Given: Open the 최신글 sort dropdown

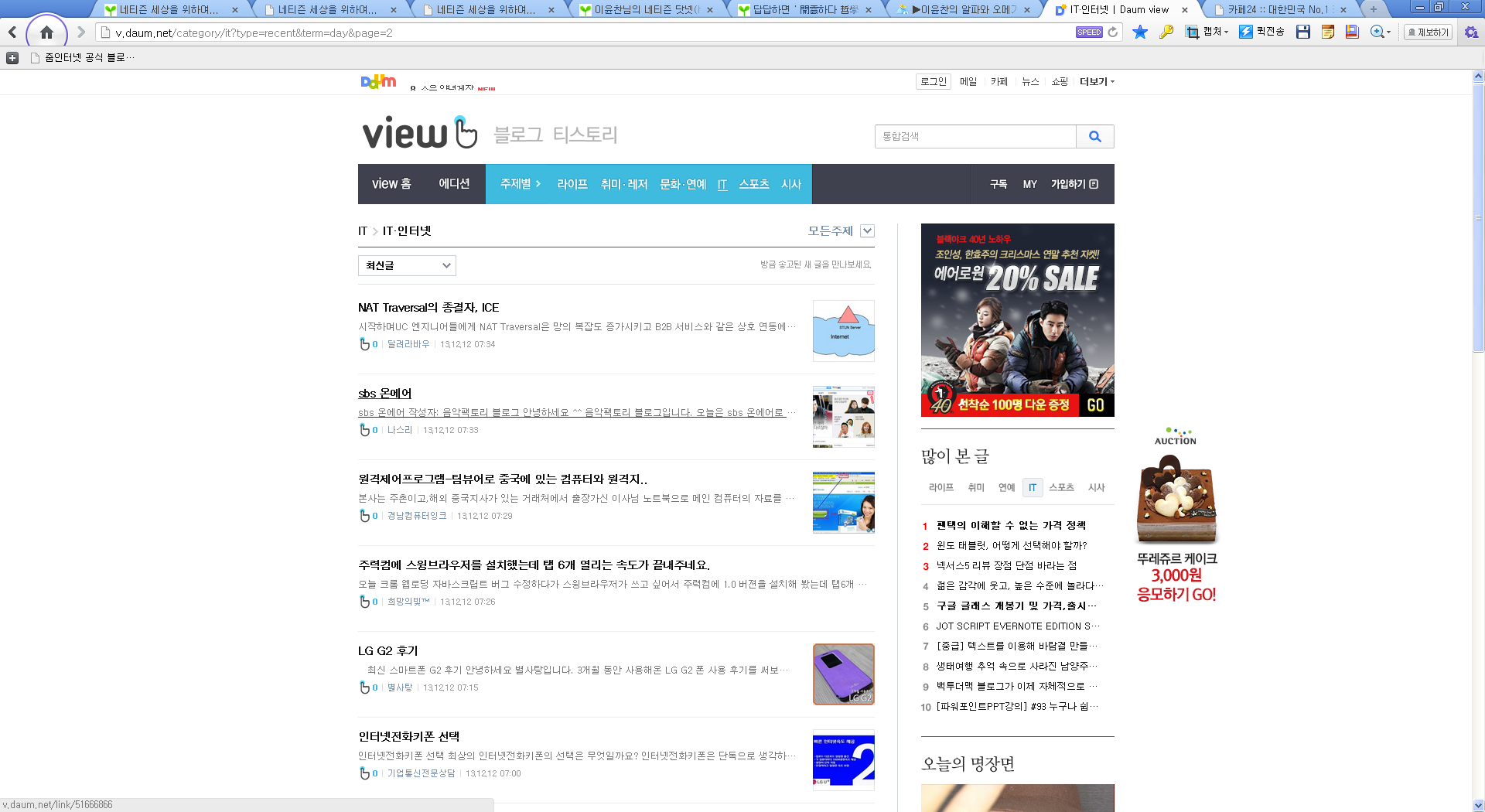Looking at the screenshot, I should (407, 265).
